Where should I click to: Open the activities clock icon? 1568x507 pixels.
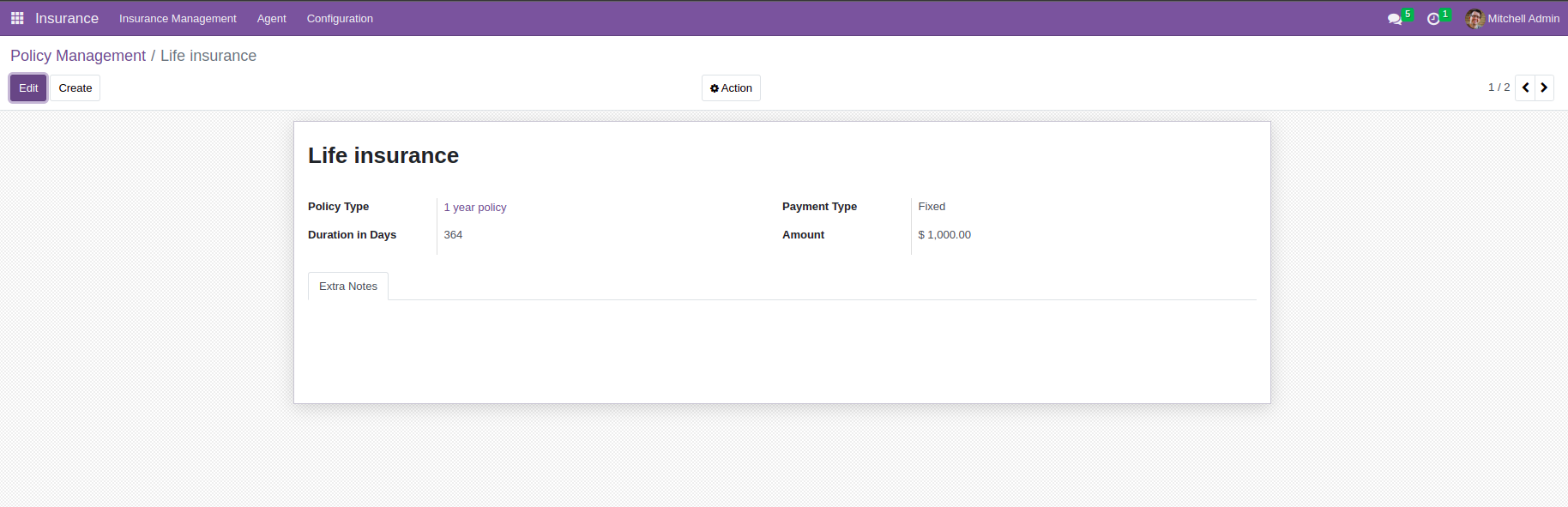pyautogui.click(x=1433, y=19)
